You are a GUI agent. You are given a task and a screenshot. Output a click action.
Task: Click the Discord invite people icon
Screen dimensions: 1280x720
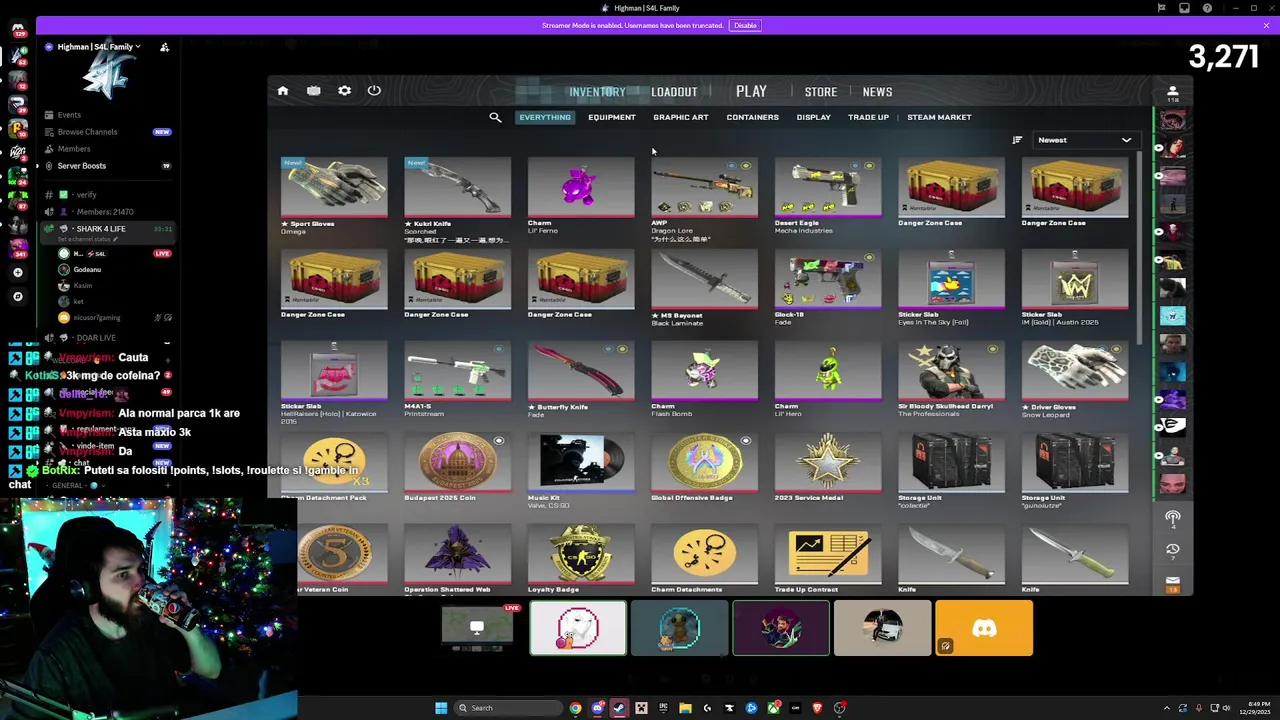(164, 47)
